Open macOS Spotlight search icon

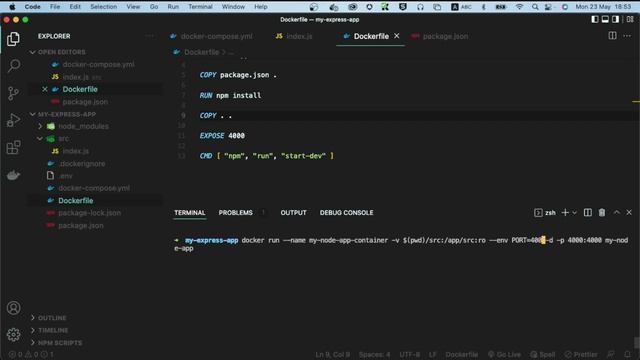click(x=535, y=7)
